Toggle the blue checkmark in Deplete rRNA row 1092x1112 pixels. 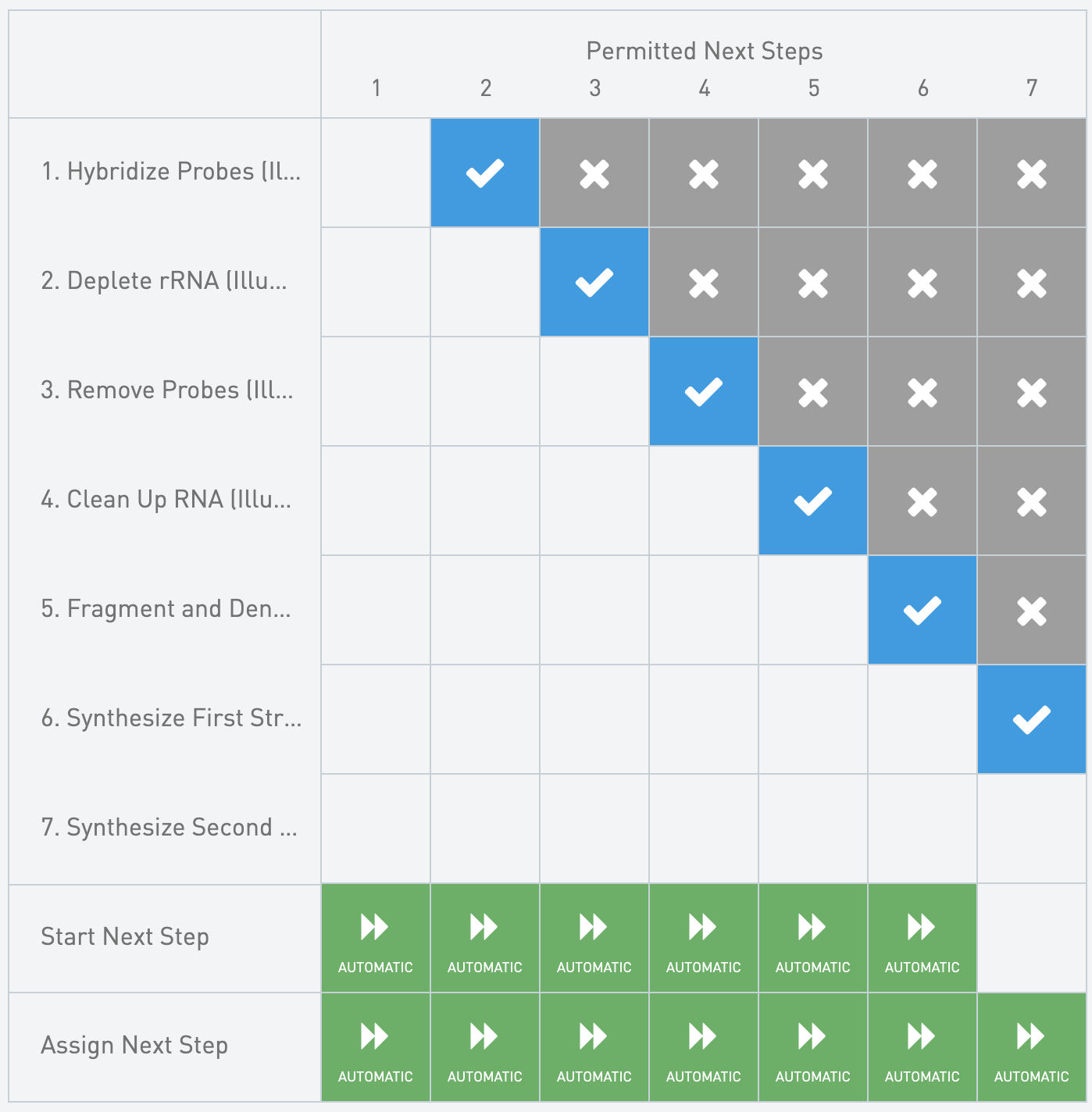click(x=594, y=282)
